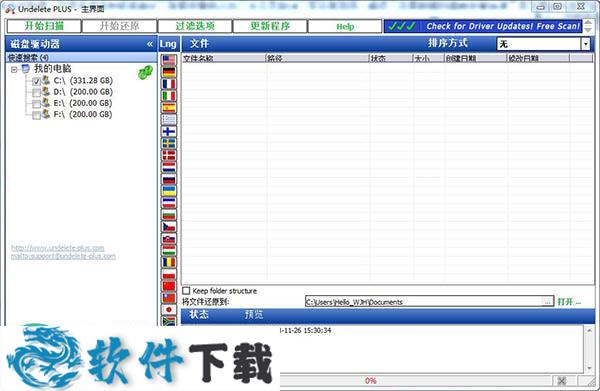Click the cancel X button beside progress bar

561,381
